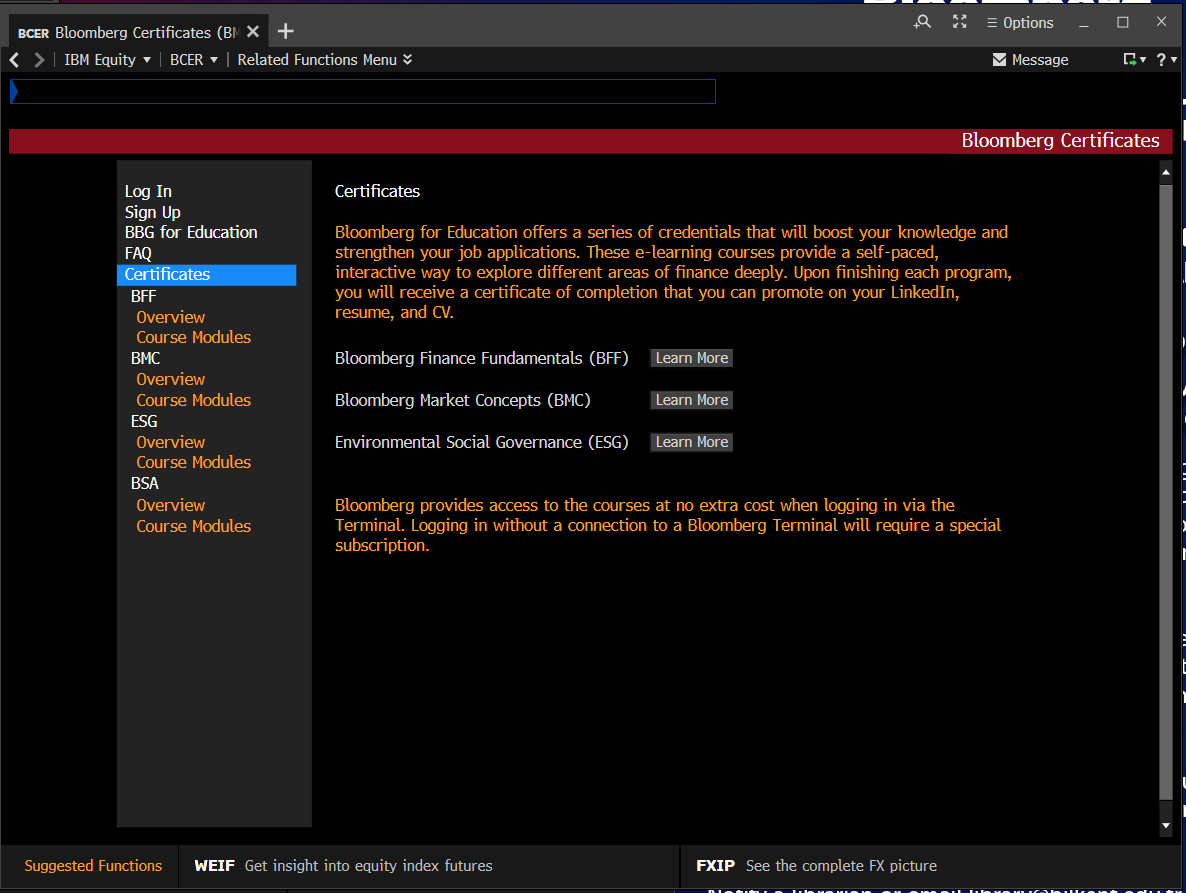The height and width of the screenshot is (893, 1186).
Task: Expand the Related Functions Menu
Action: 324,60
